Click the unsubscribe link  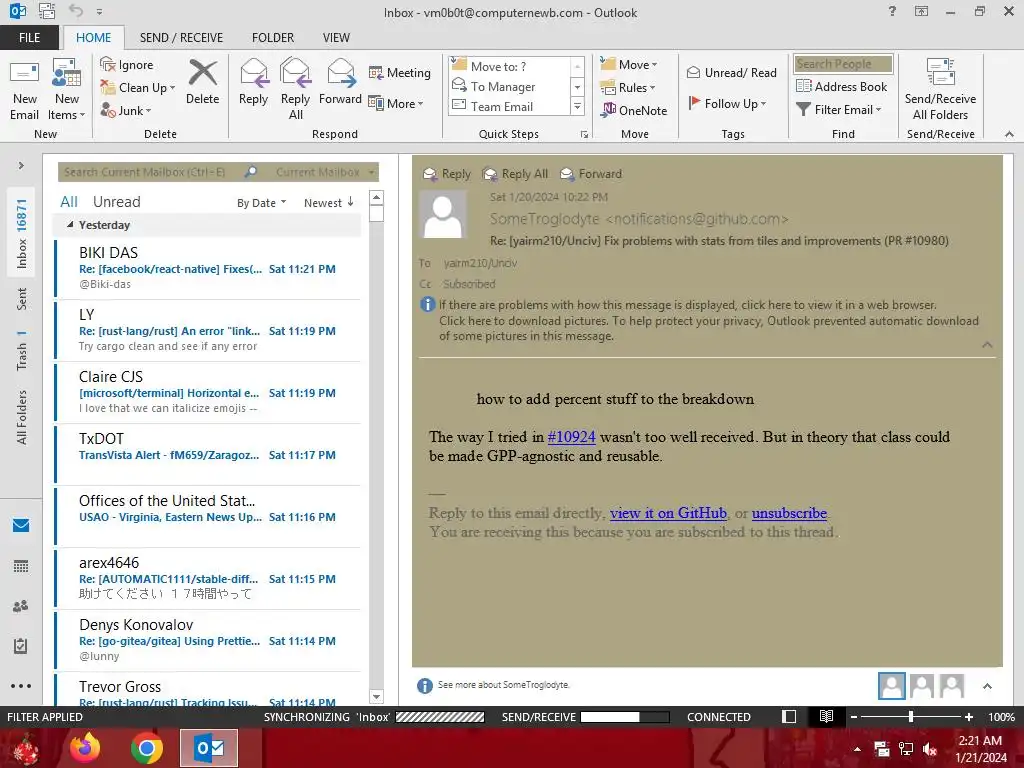pyautogui.click(x=789, y=513)
